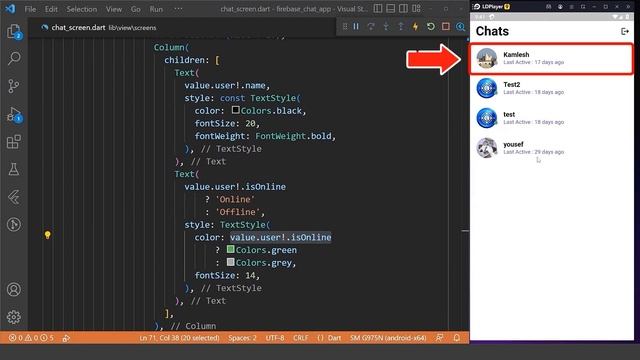Click Step Over in debug toolbar

371,27
